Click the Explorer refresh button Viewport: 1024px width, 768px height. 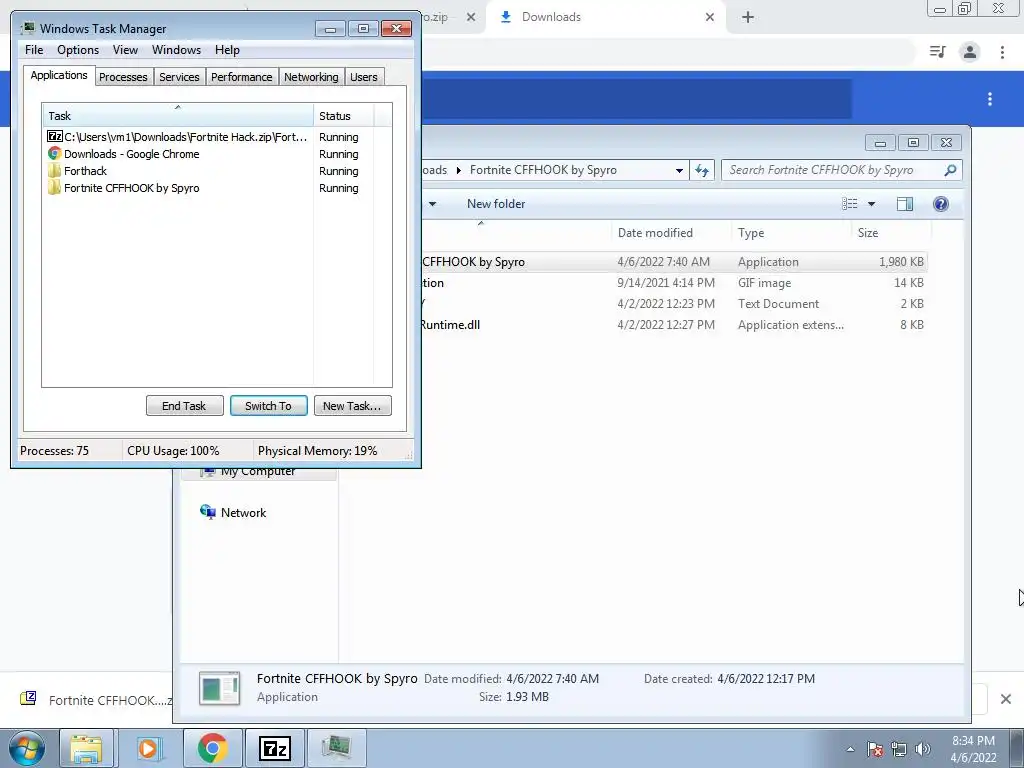(702, 170)
